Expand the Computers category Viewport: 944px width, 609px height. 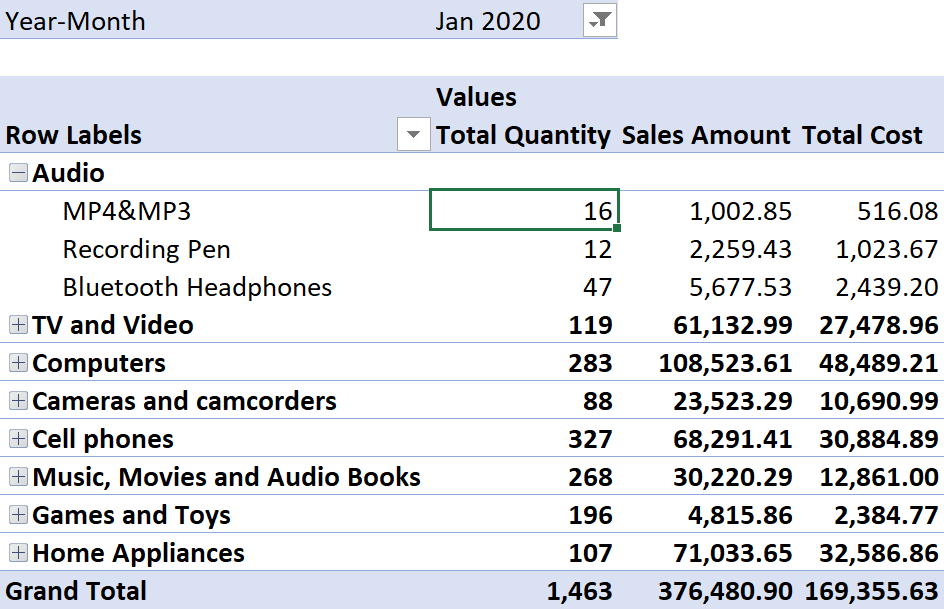click(18, 363)
